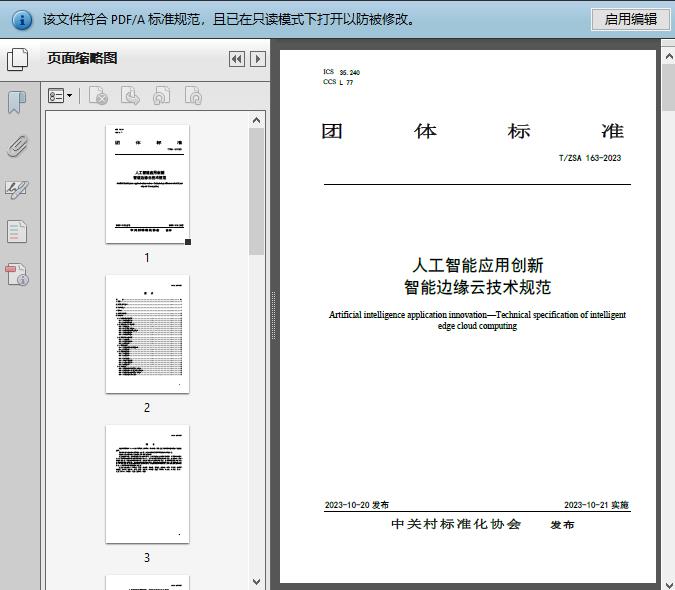Viewport: 675px width, 590px height.
Task: Click thumbnail panel scroll up arrow
Action: [257, 120]
